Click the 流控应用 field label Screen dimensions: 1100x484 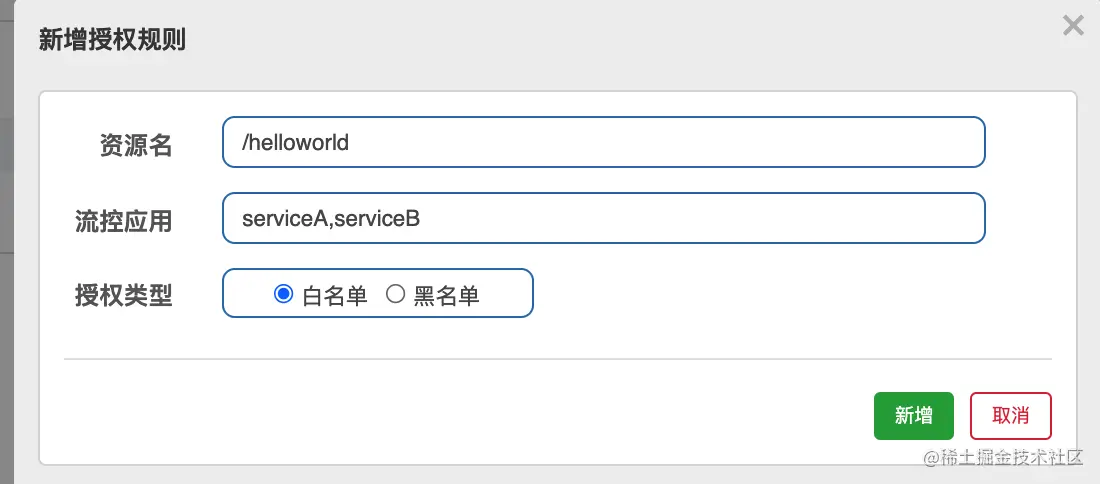[124, 220]
